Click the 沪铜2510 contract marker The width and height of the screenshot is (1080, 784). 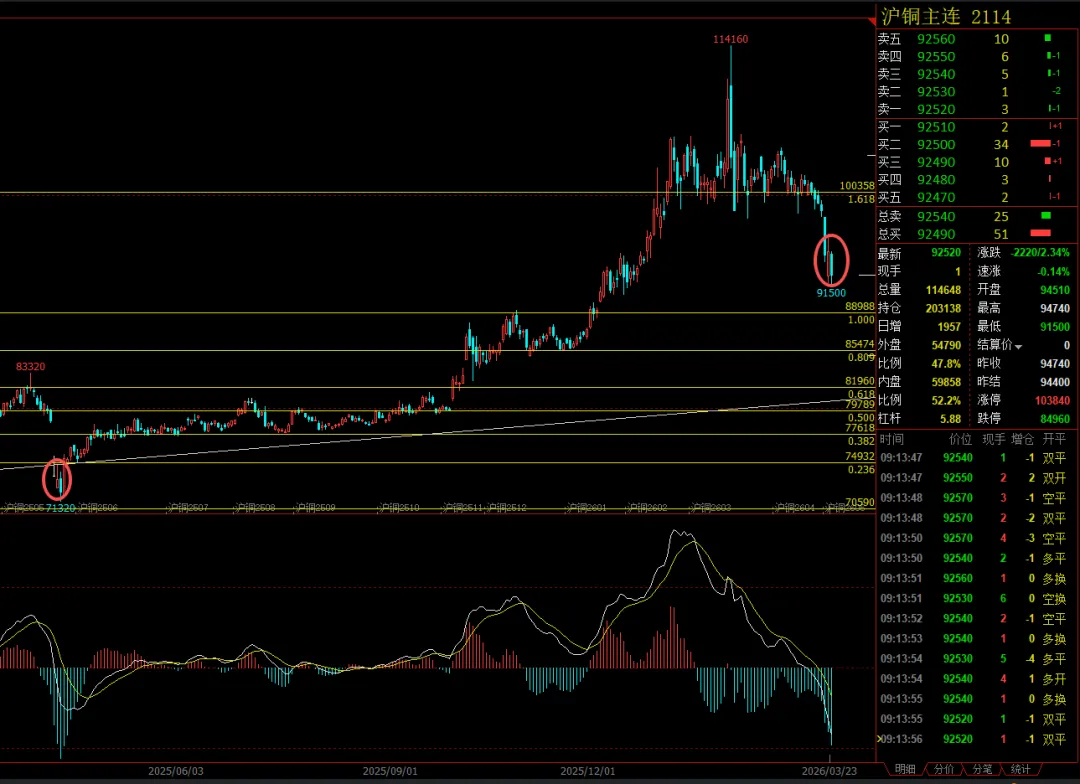[x=399, y=508]
